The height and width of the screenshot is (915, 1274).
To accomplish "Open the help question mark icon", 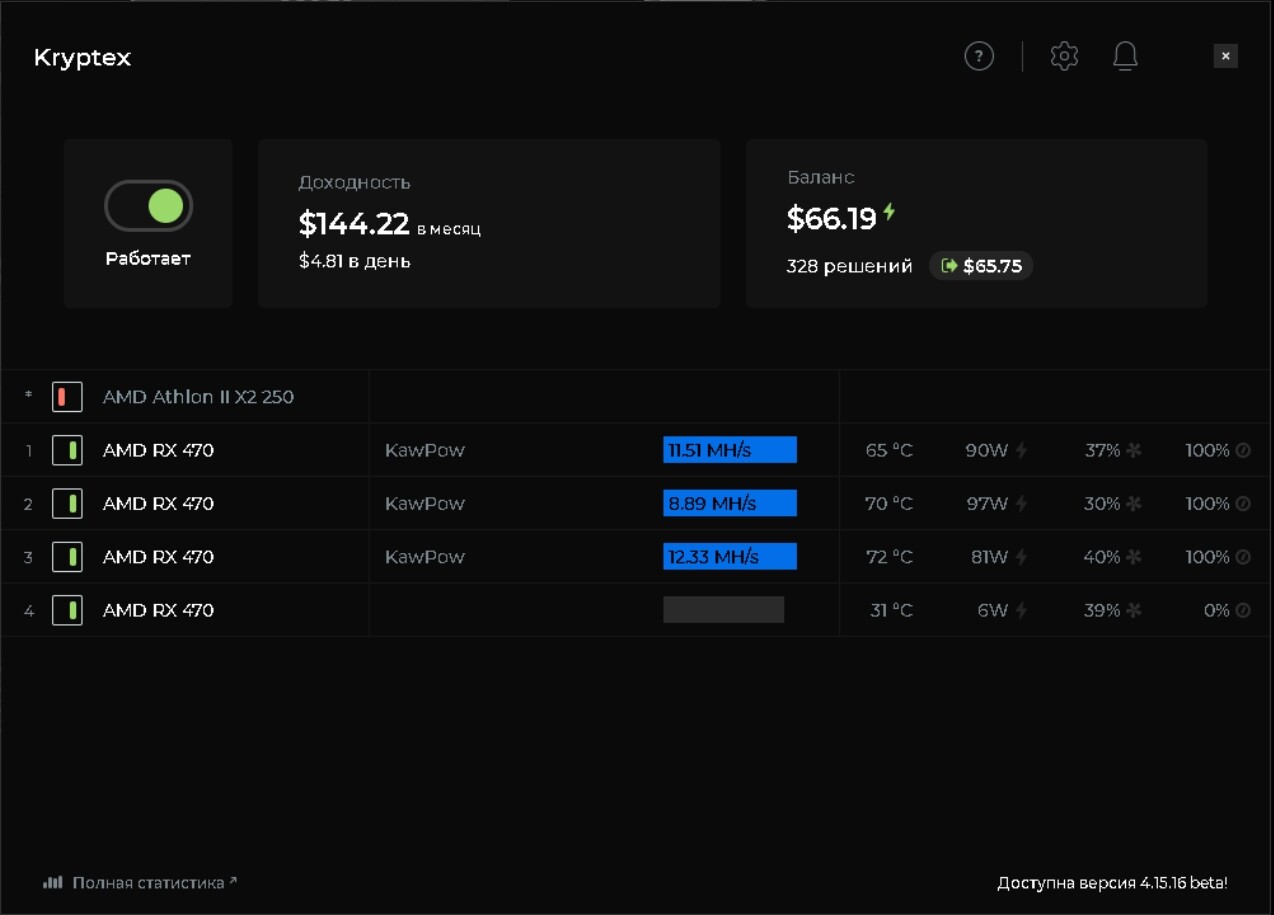I will click(x=979, y=56).
